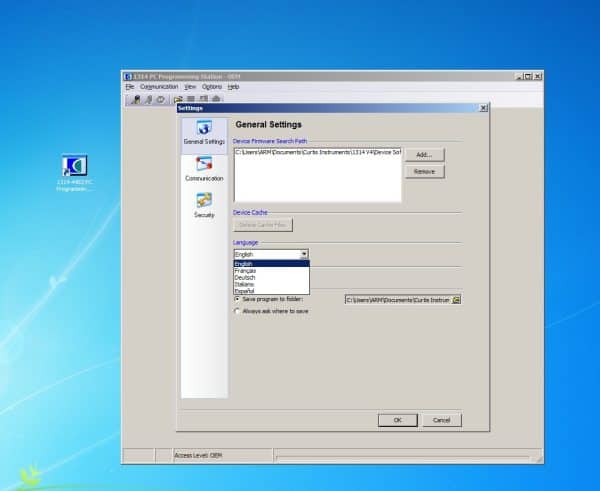The width and height of the screenshot is (600, 491).
Task: Select 'Always ask where to save' radio button
Action: point(237,311)
